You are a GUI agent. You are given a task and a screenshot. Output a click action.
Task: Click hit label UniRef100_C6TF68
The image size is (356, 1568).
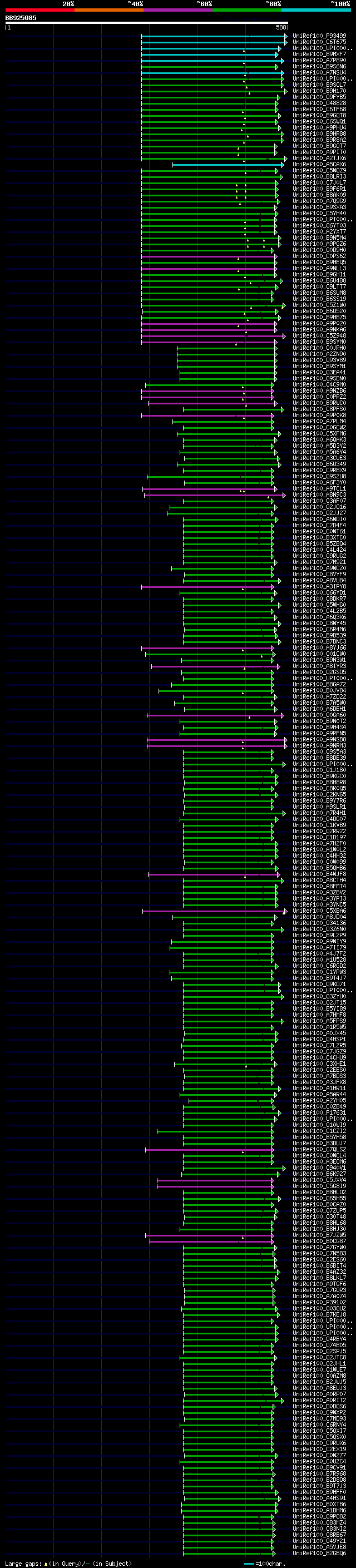(x=319, y=109)
